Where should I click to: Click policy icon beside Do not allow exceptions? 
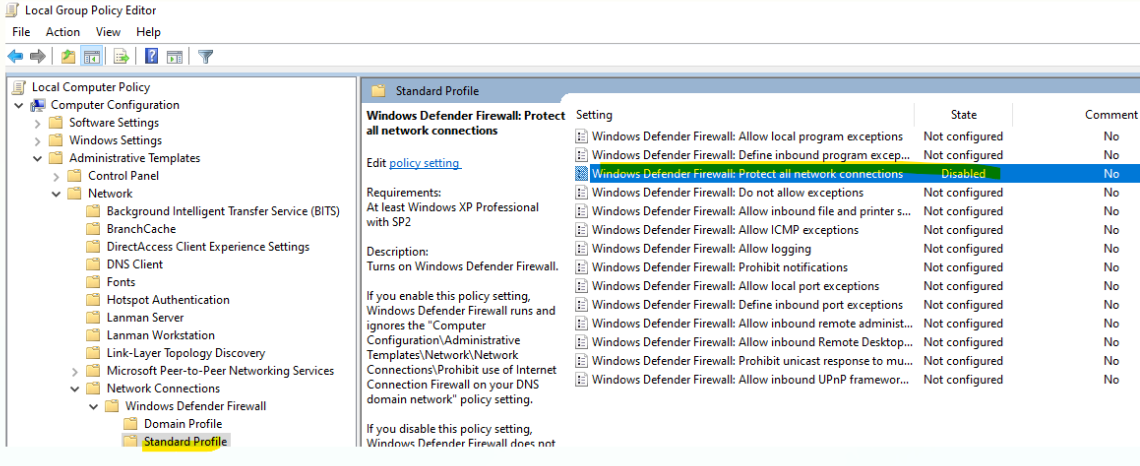(581, 193)
